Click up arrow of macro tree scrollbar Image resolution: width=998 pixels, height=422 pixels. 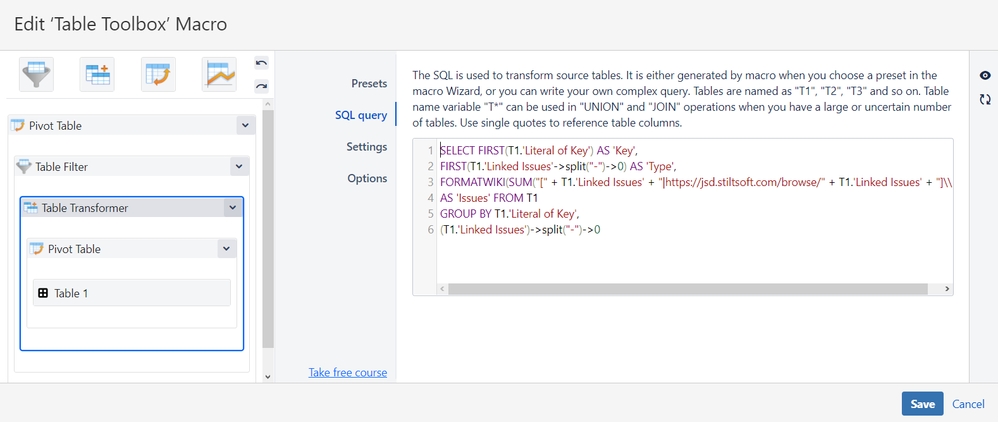[267, 104]
